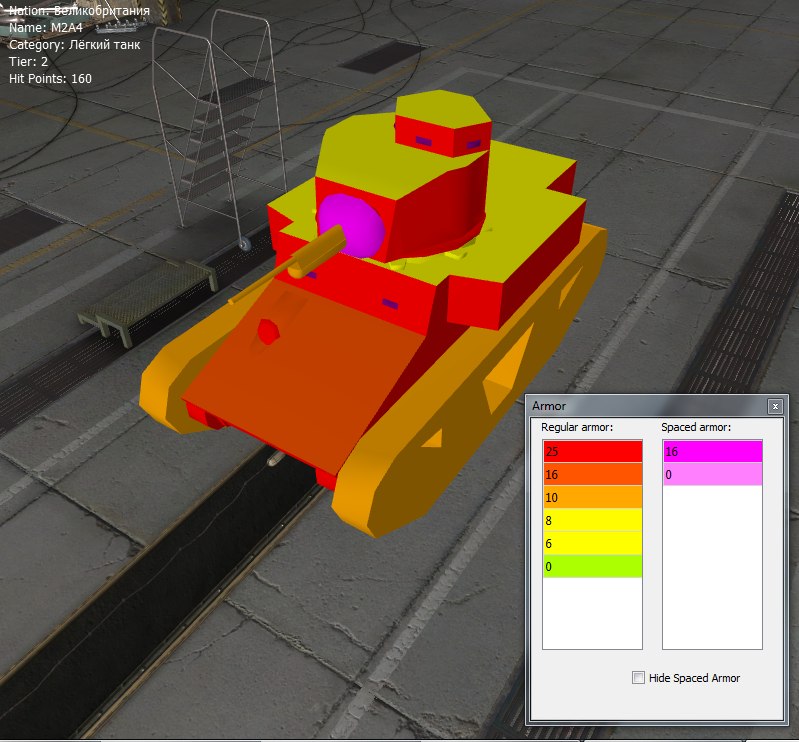The height and width of the screenshot is (742, 799).
Task: Click the tank's gun barrel
Action: tap(289, 267)
